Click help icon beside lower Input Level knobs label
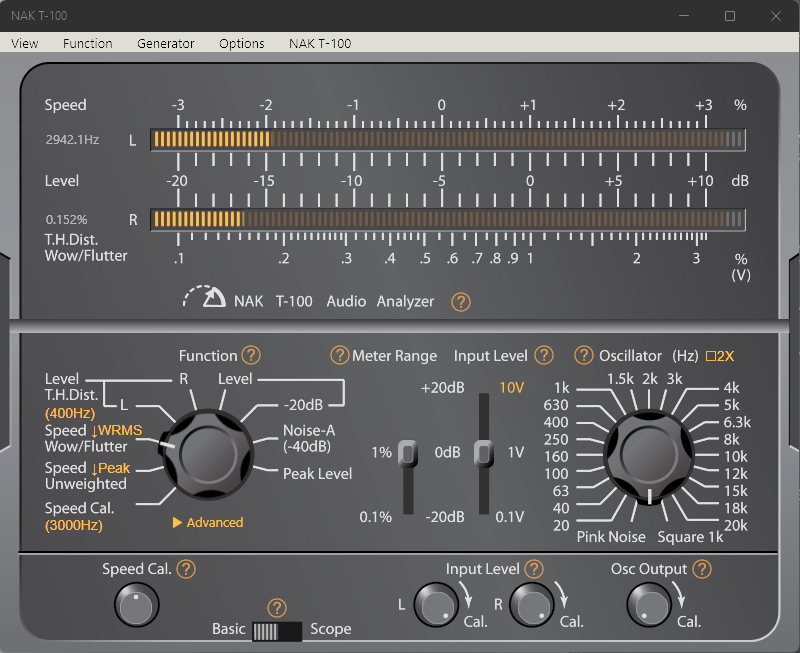 [534, 569]
